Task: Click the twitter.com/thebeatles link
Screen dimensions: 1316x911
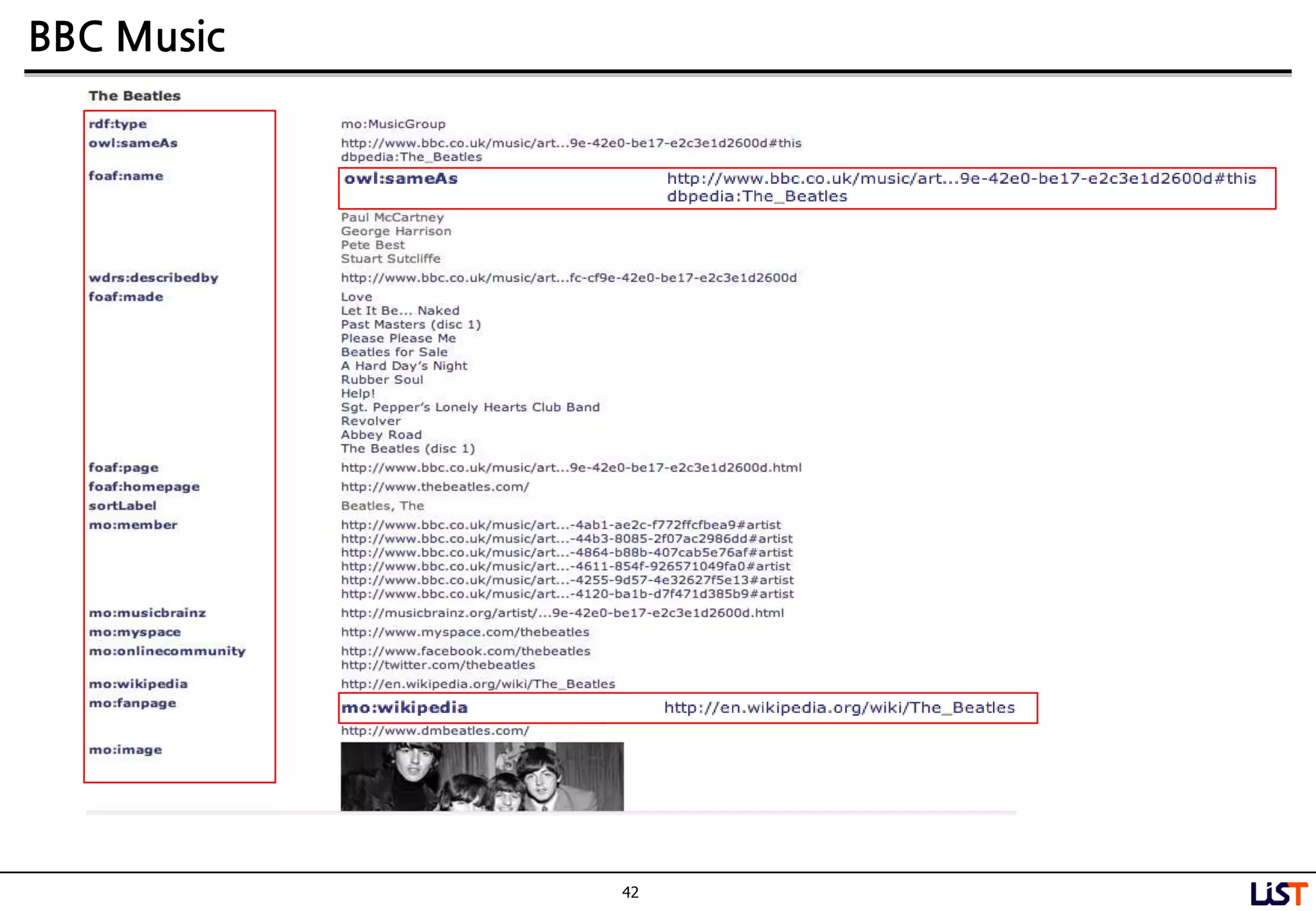Action: point(438,665)
